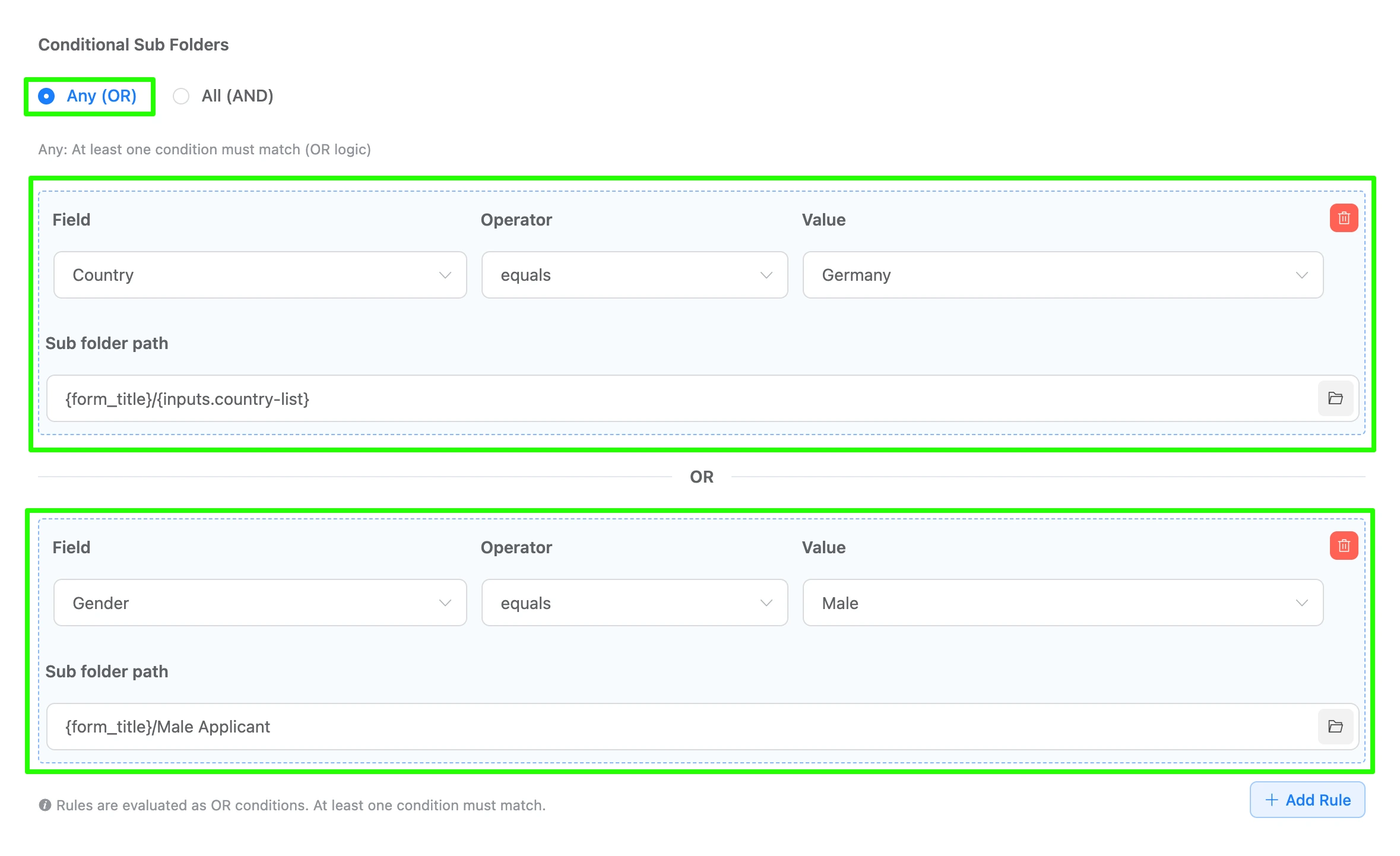
Task: Click the Conditional Sub Folders heading
Action: click(133, 45)
